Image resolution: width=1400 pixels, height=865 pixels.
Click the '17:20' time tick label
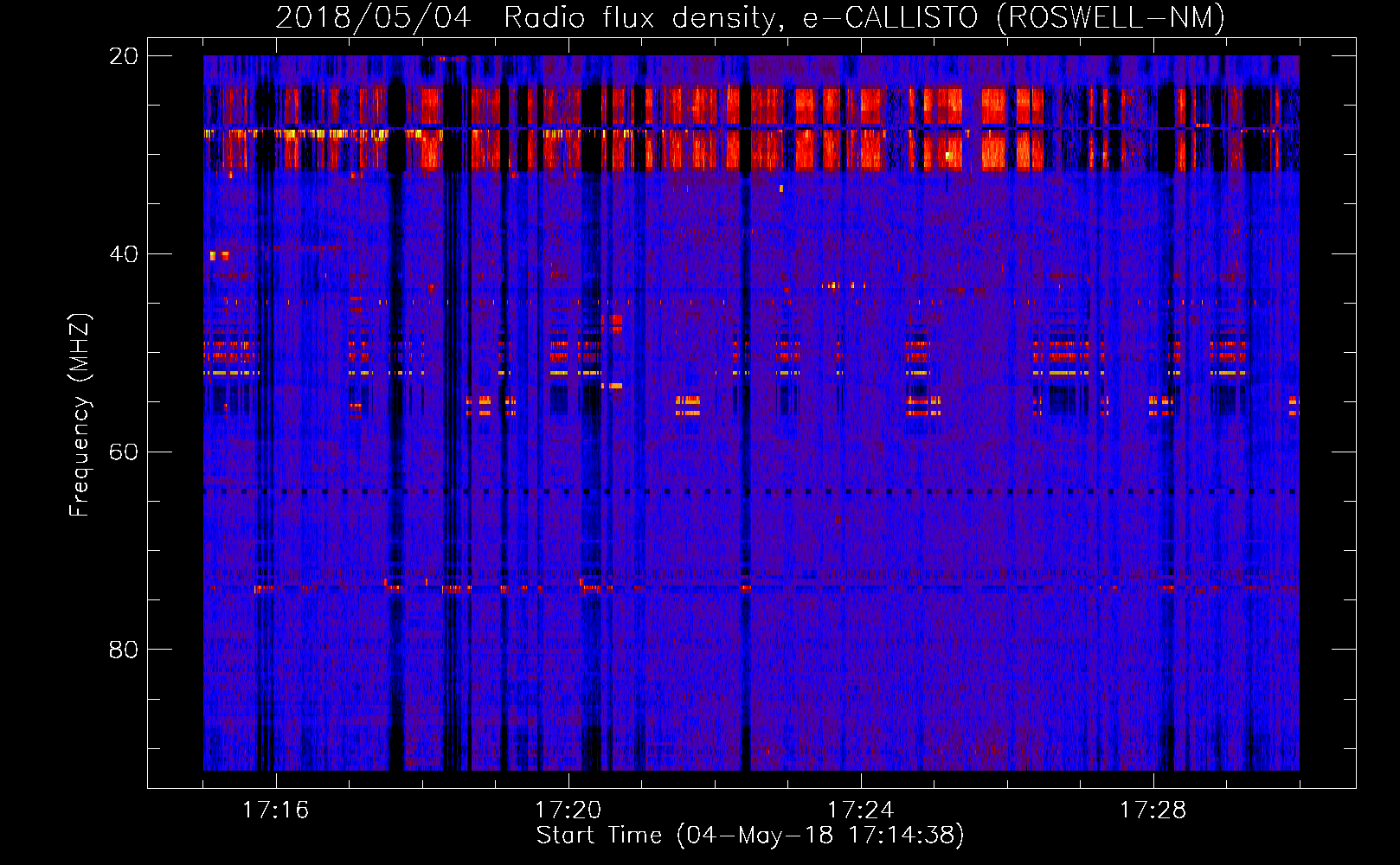click(568, 811)
